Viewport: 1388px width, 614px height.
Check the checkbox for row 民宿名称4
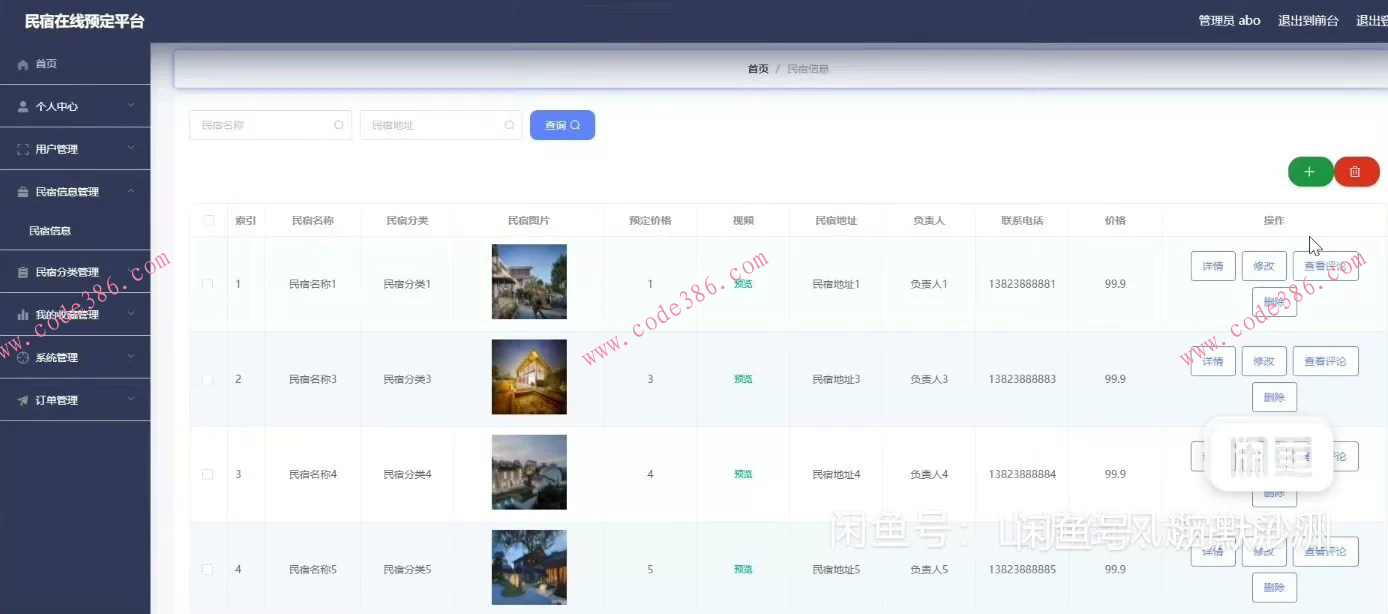[208, 473]
